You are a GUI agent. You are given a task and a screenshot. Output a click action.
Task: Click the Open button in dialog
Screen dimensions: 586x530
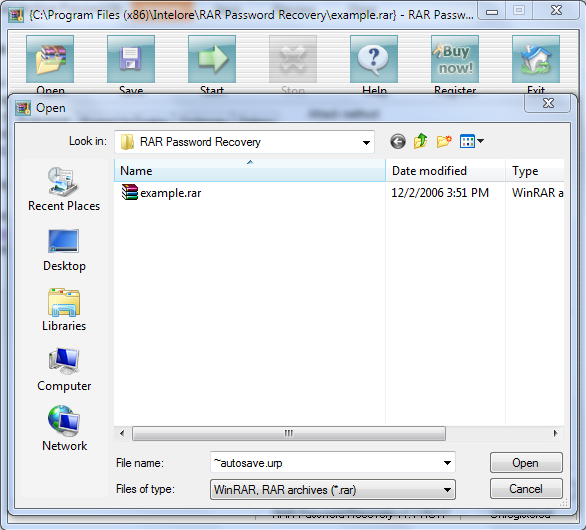point(526,463)
